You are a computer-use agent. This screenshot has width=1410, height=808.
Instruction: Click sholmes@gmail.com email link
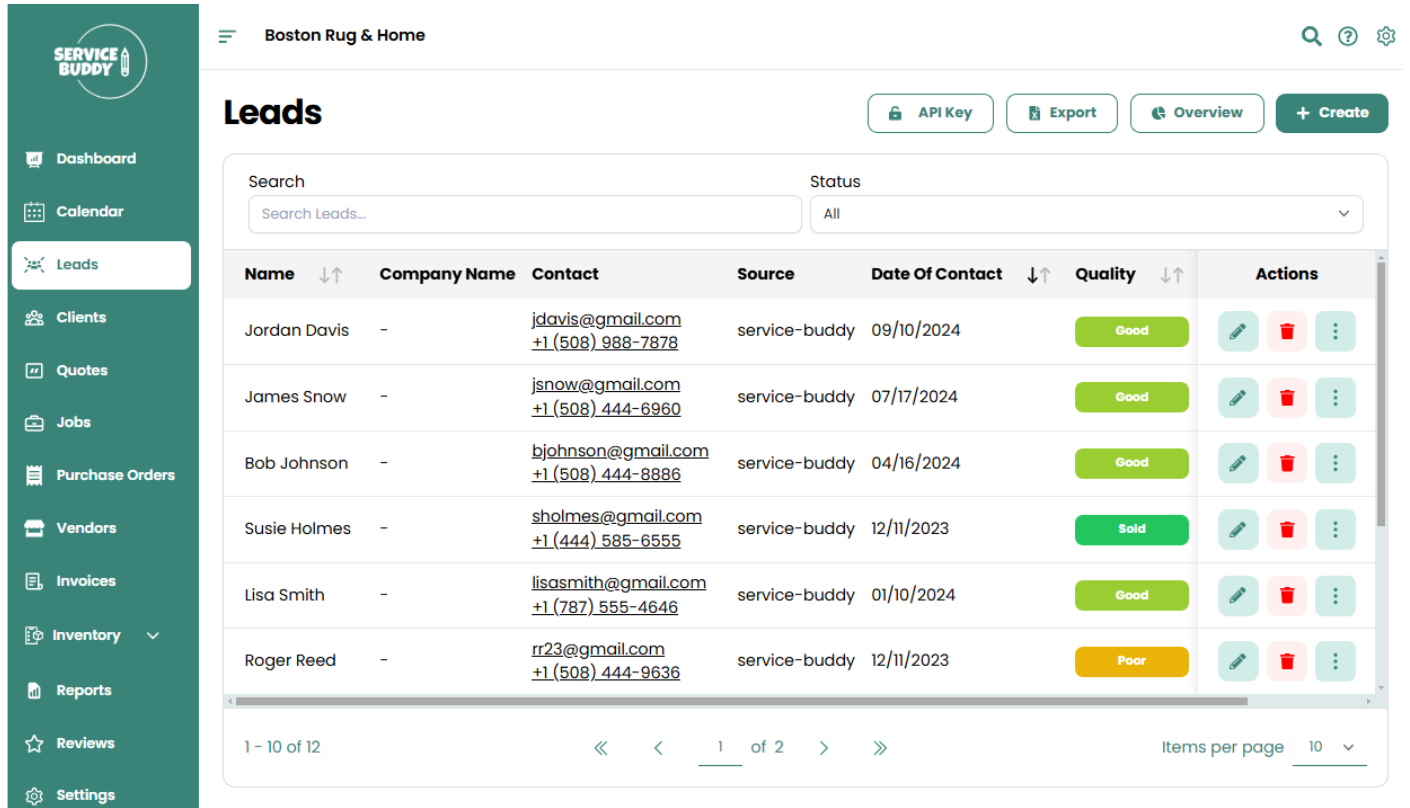pyautogui.click(x=617, y=517)
